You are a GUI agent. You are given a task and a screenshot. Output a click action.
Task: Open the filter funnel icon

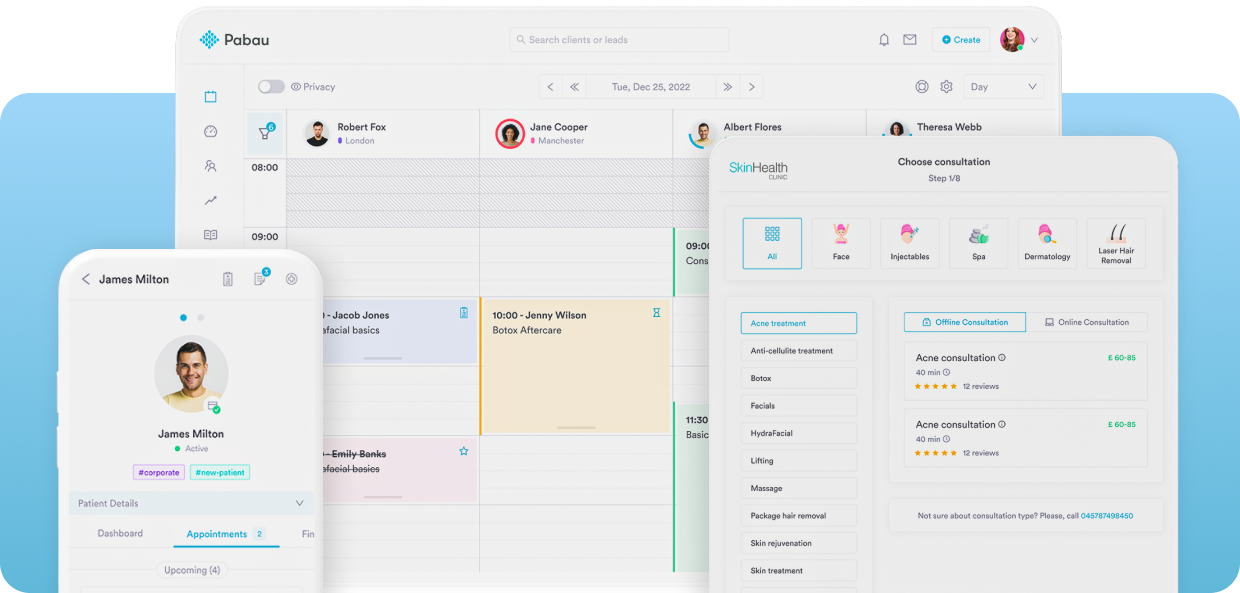265,133
